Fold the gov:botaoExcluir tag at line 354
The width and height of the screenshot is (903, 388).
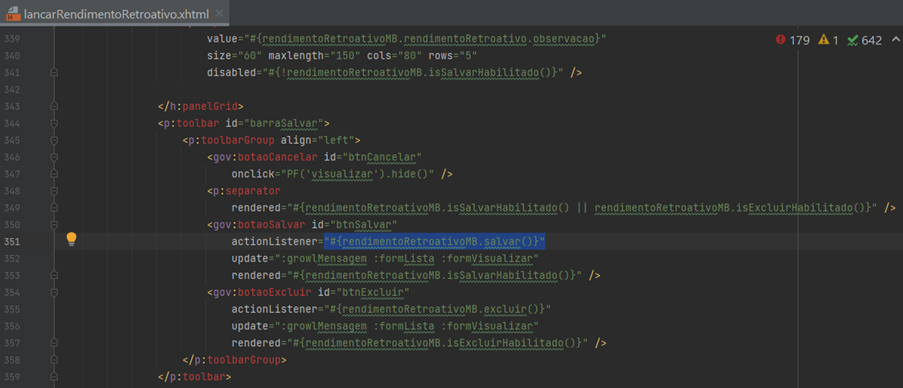click(54, 292)
